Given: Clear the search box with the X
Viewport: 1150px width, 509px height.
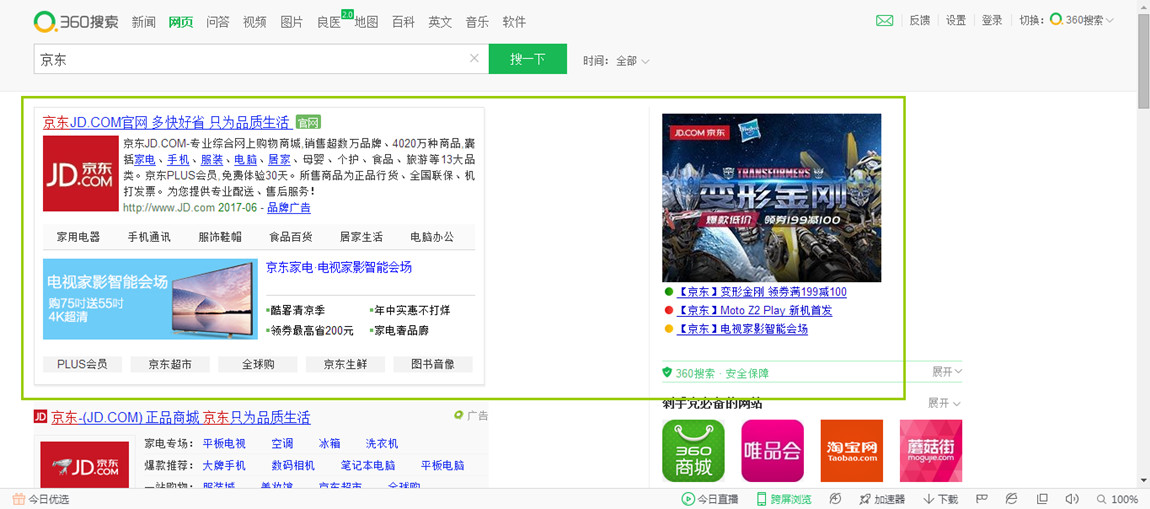Looking at the screenshot, I should (474, 59).
